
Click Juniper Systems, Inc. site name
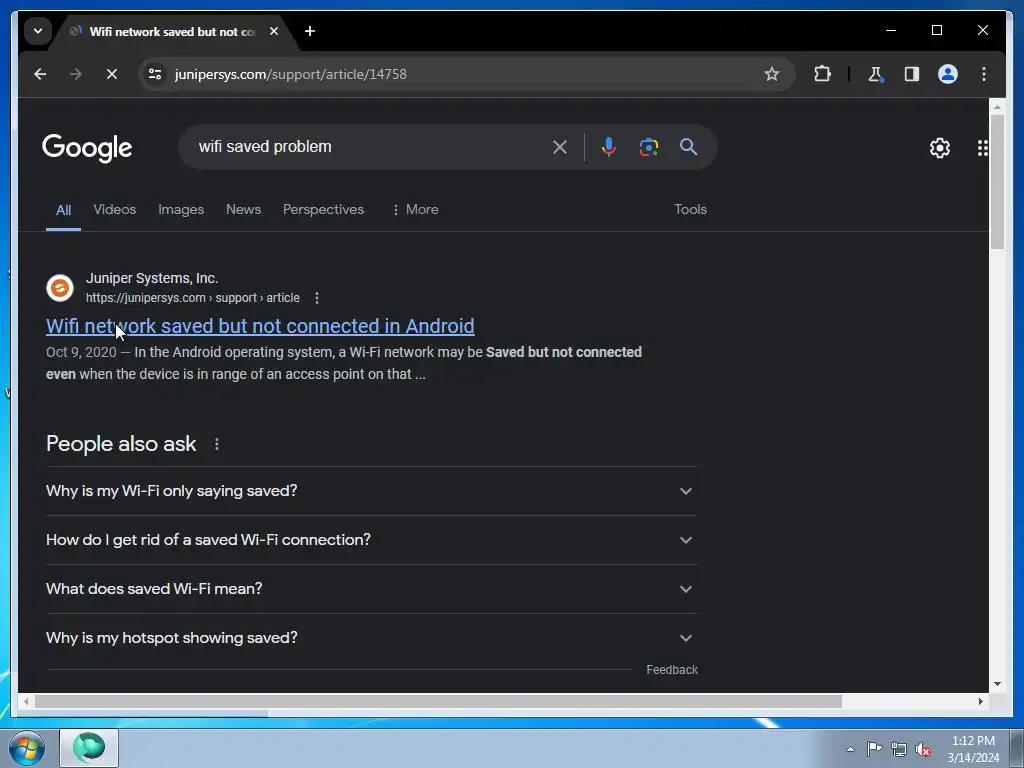(152, 278)
